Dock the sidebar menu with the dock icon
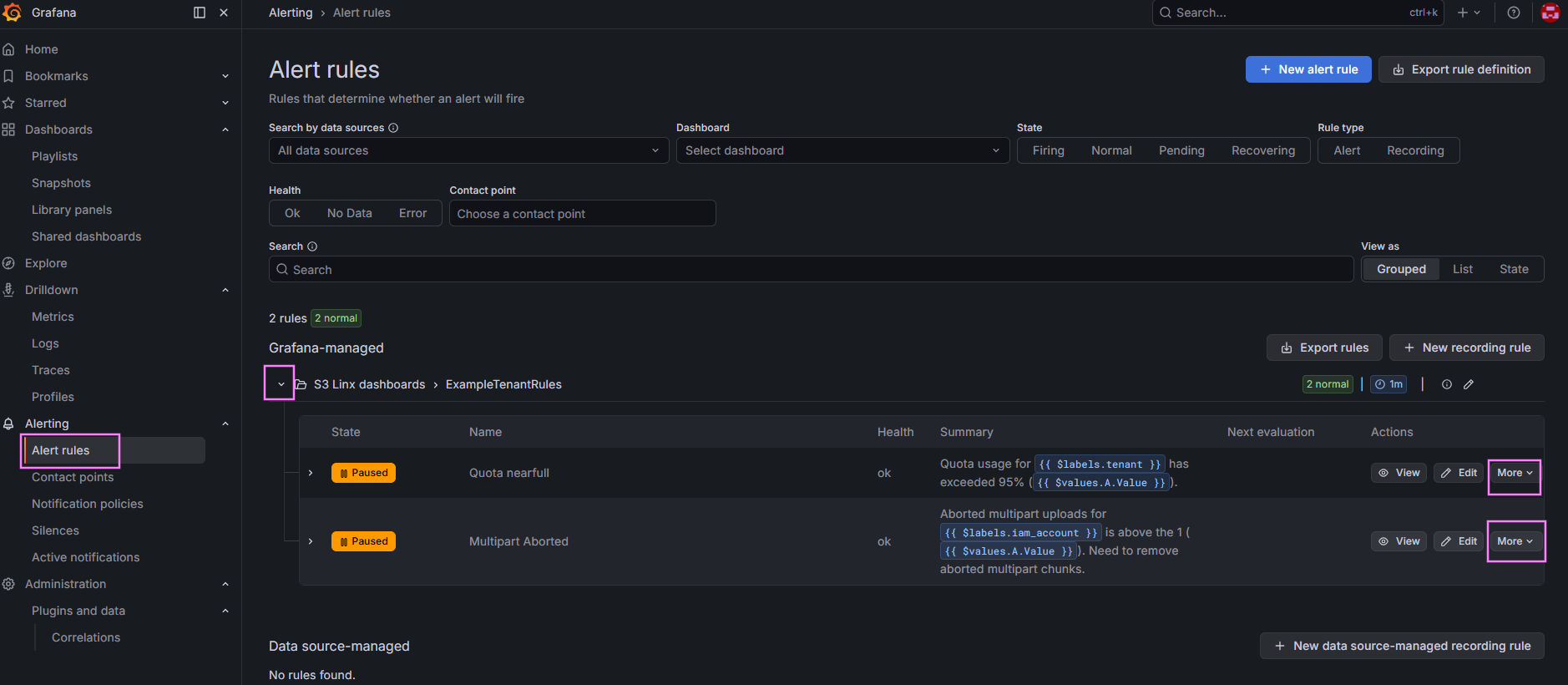This screenshot has width=1568, height=685. click(x=200, y=13)
